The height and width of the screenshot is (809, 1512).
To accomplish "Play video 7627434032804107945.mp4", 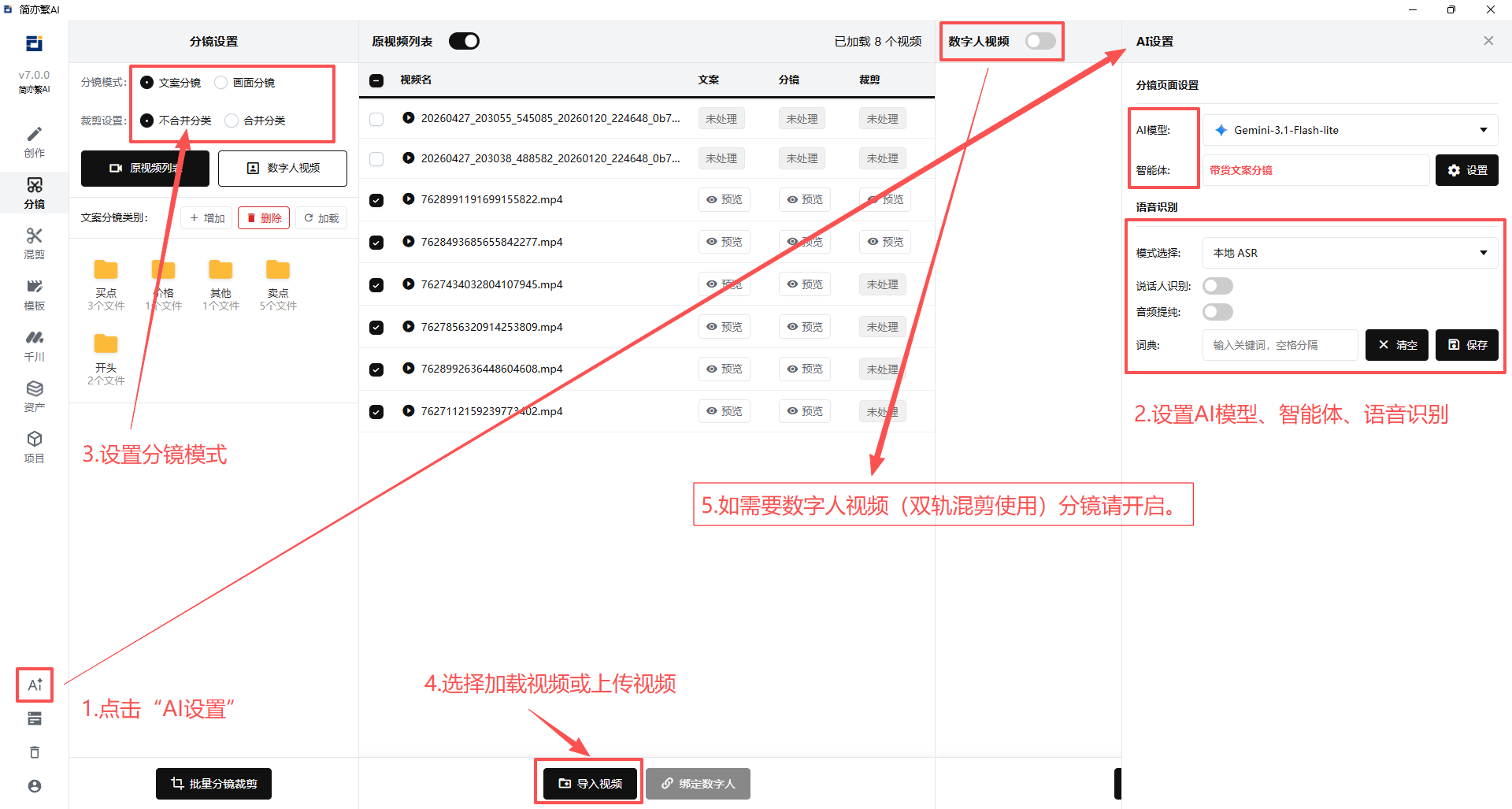I will click(409, 284).
